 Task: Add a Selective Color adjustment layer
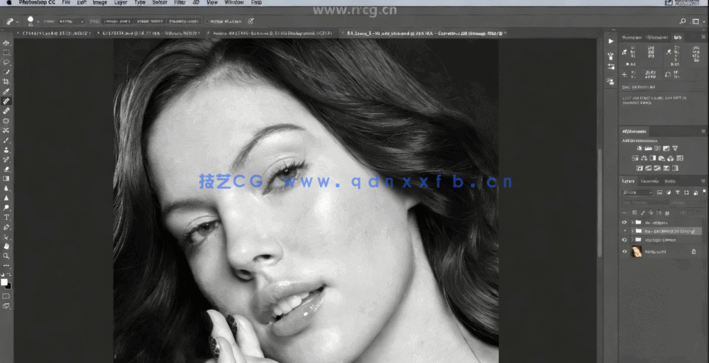coord(666,168)
